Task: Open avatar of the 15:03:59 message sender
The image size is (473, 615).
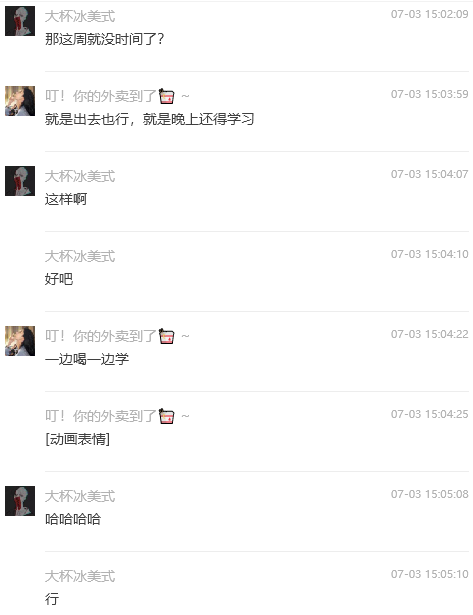Action: [x=20, y=101]
